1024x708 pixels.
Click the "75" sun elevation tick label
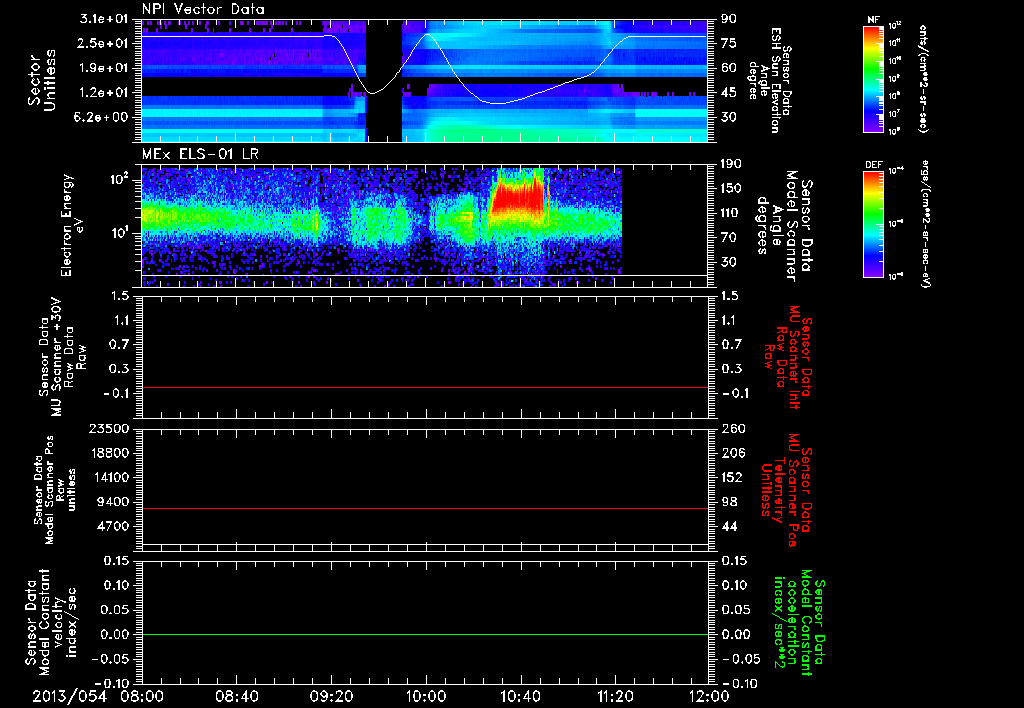pos(728,43)
